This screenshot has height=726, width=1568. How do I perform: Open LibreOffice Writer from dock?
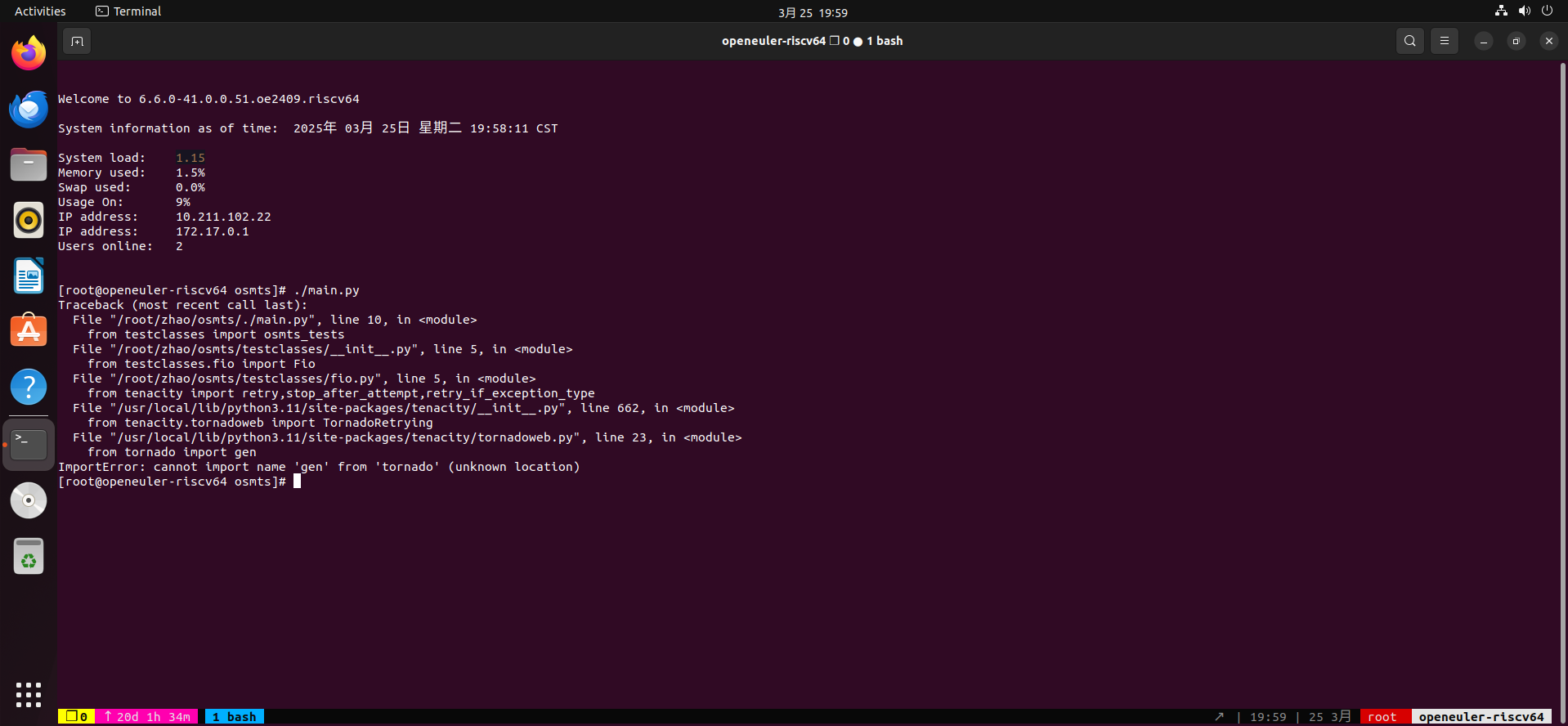pyautogui.click(x=29, y=276)
